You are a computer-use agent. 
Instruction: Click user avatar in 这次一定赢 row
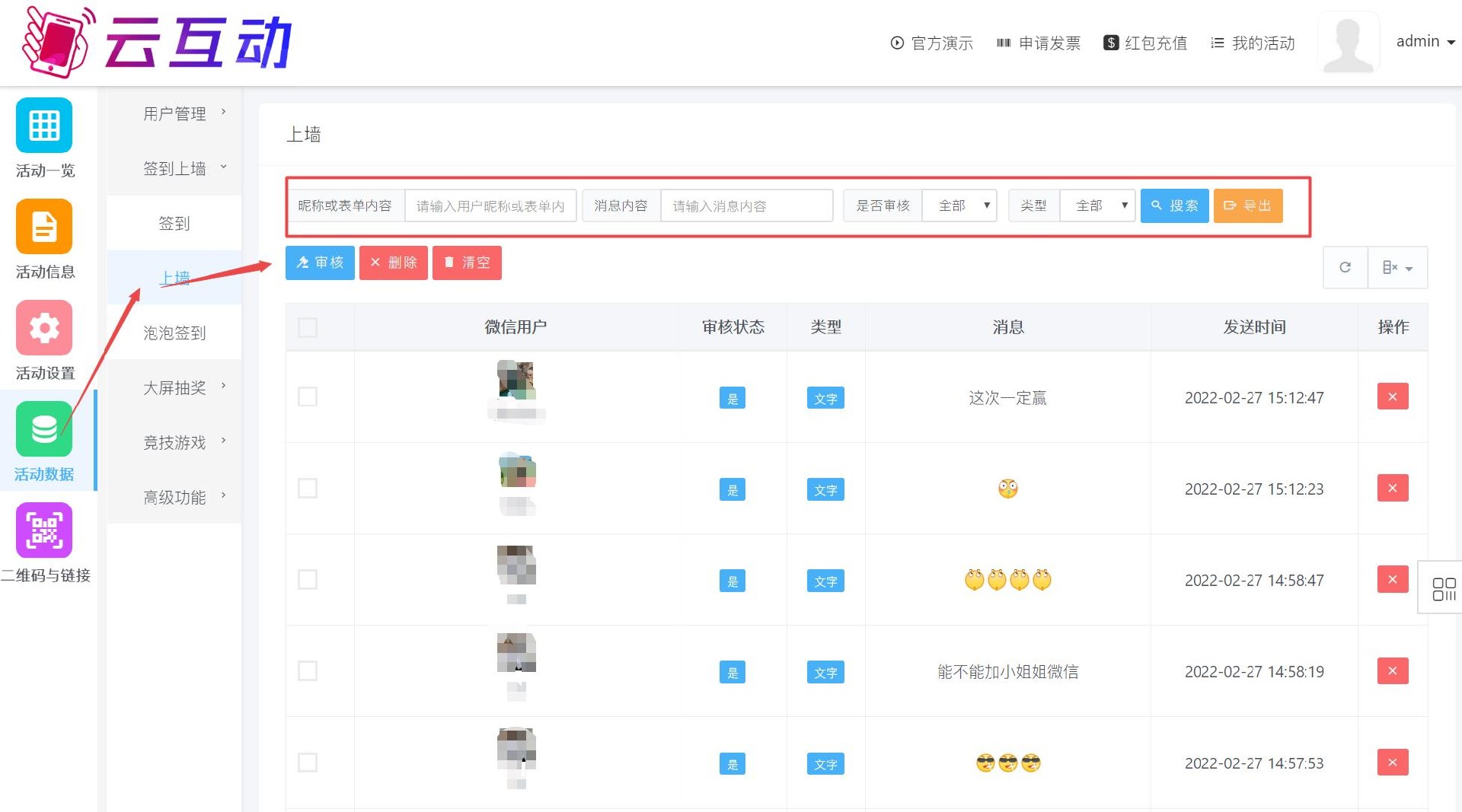point(516,380)
